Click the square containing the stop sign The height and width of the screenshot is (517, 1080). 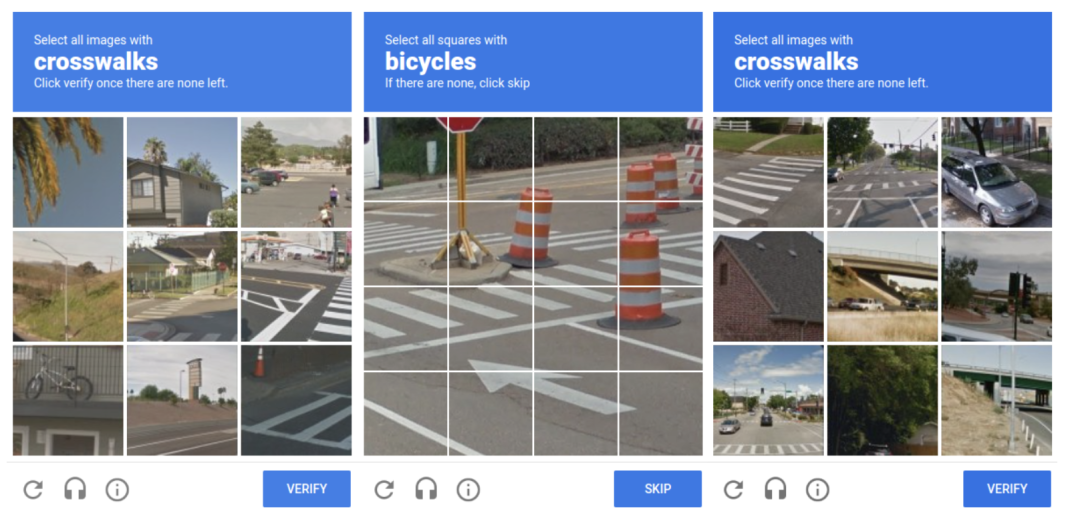point(490,159)
